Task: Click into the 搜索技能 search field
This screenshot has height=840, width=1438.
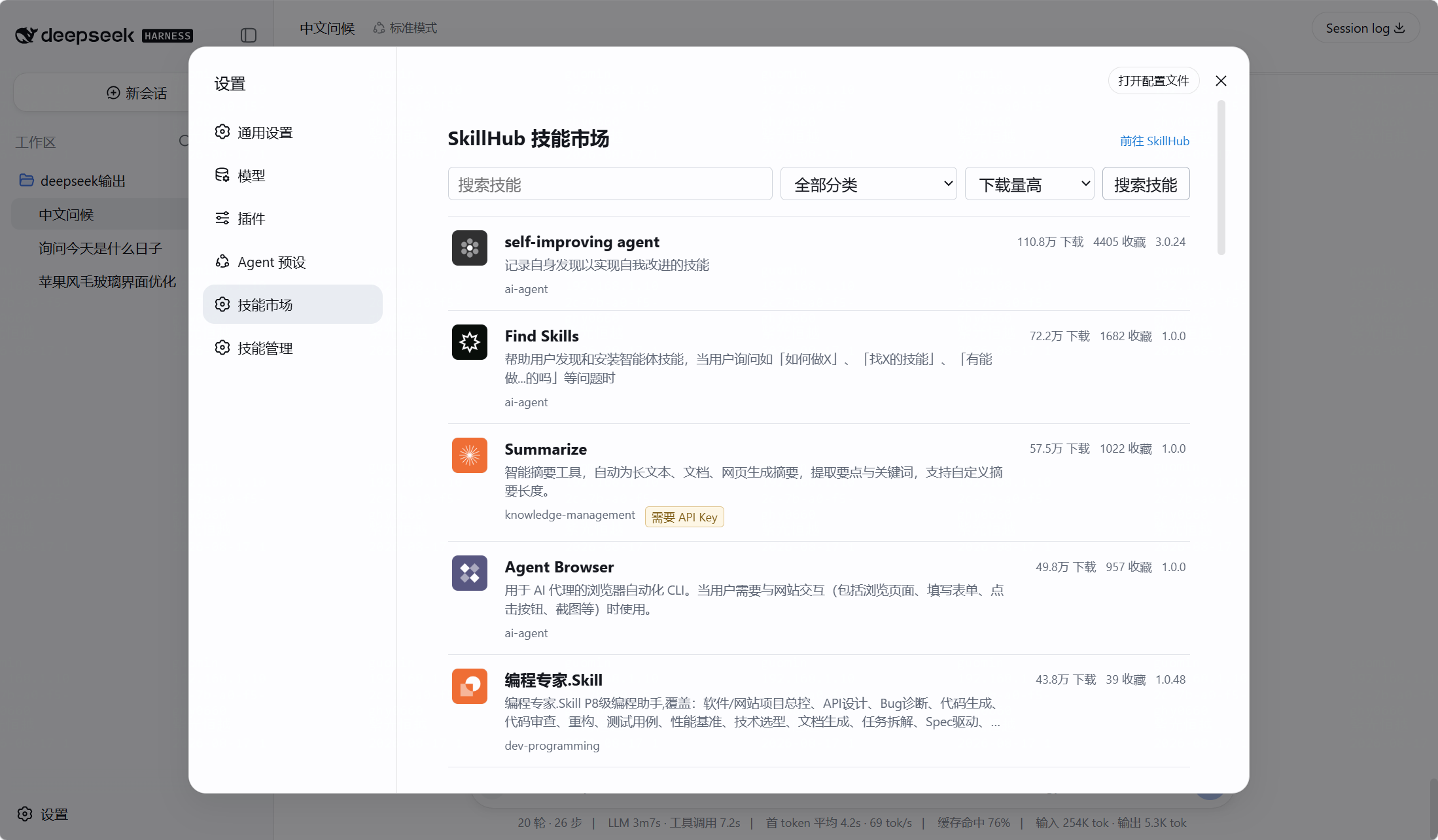Action: click(x=610, y=184)
